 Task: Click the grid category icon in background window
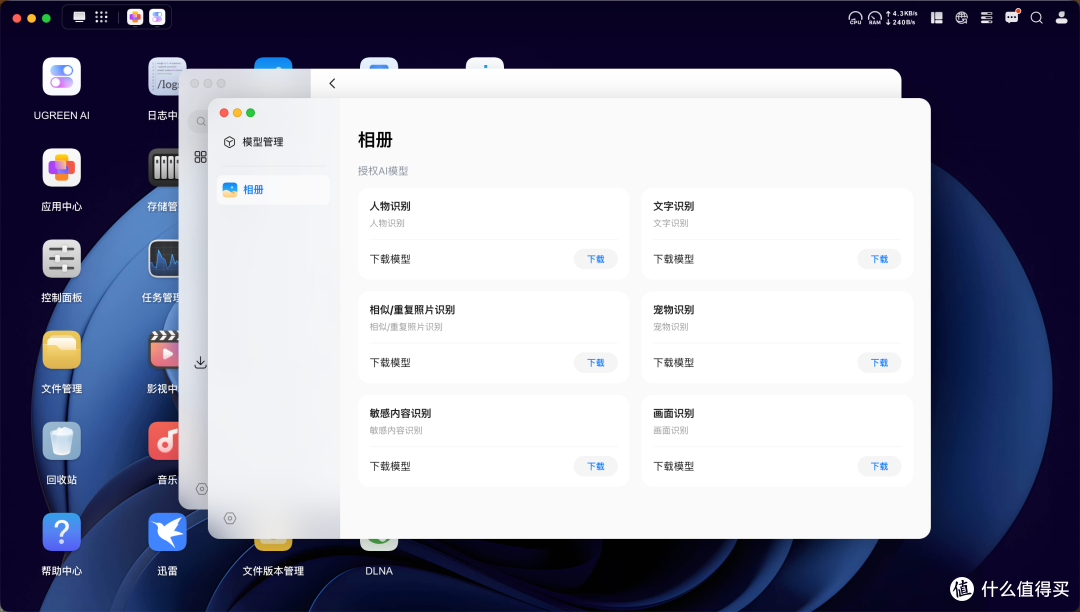tap(200, 157)
